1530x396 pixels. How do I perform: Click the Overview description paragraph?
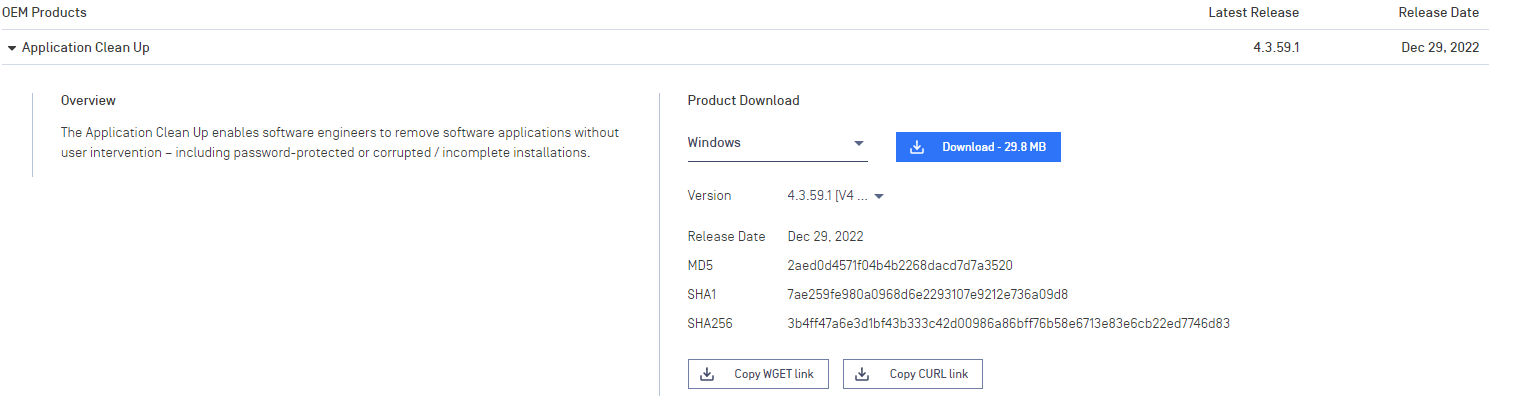(340, 143)
